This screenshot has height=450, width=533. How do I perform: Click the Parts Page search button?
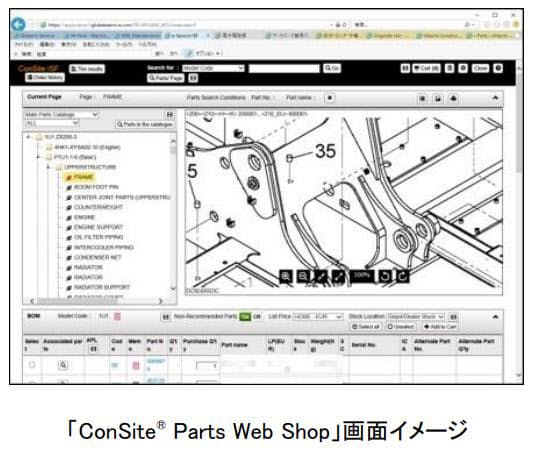pyautogui.click(x=166, y=78)
